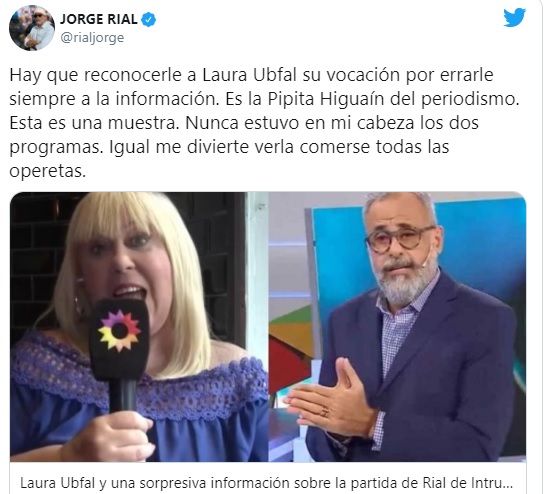Click the Twitter bird logo

click(514, 18)
